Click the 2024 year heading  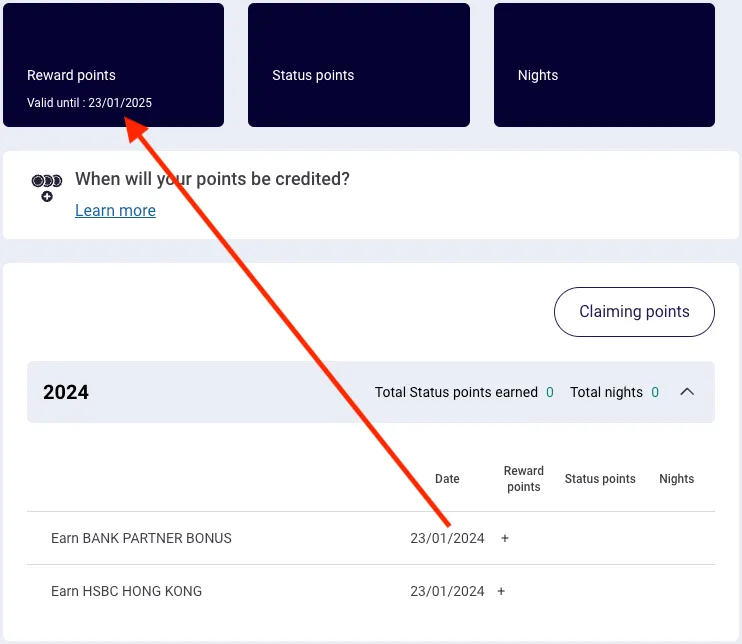(x=66, y=392)
